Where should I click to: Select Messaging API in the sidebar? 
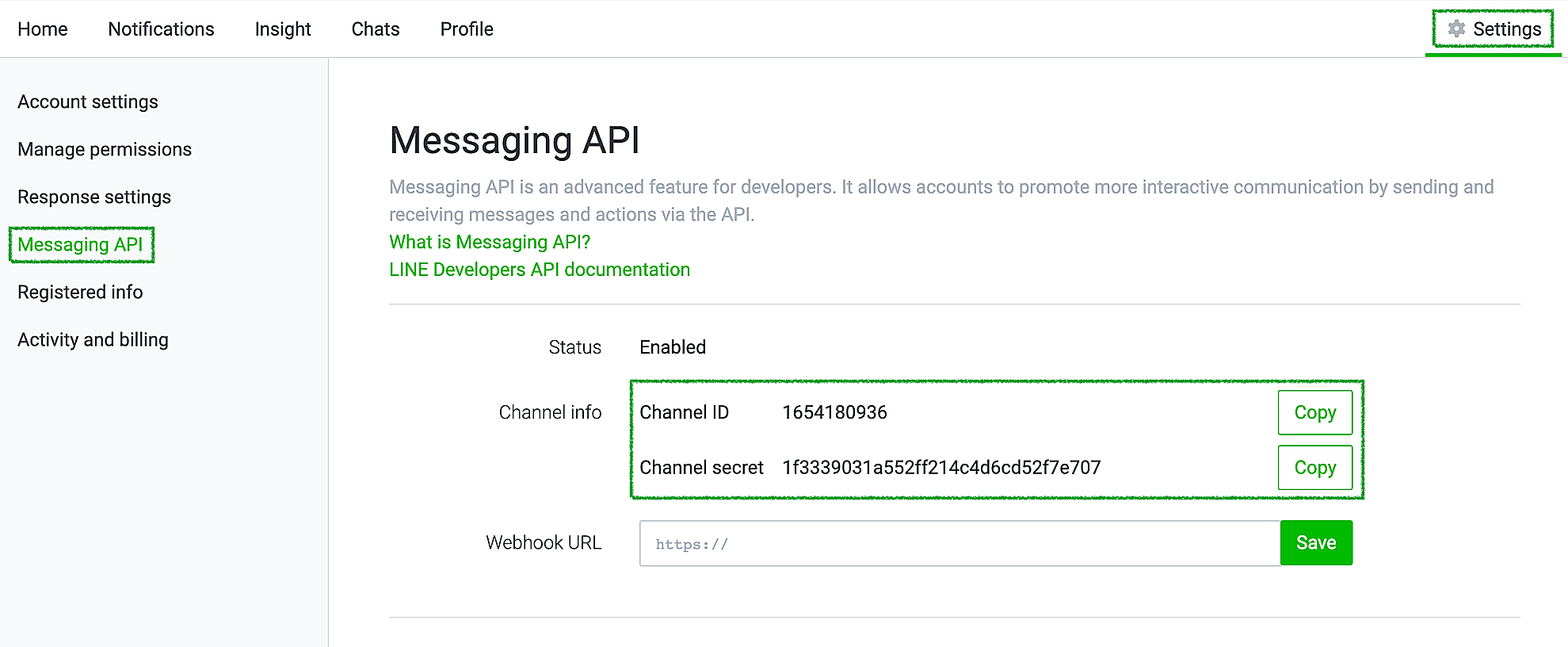(x=80, y=245)
